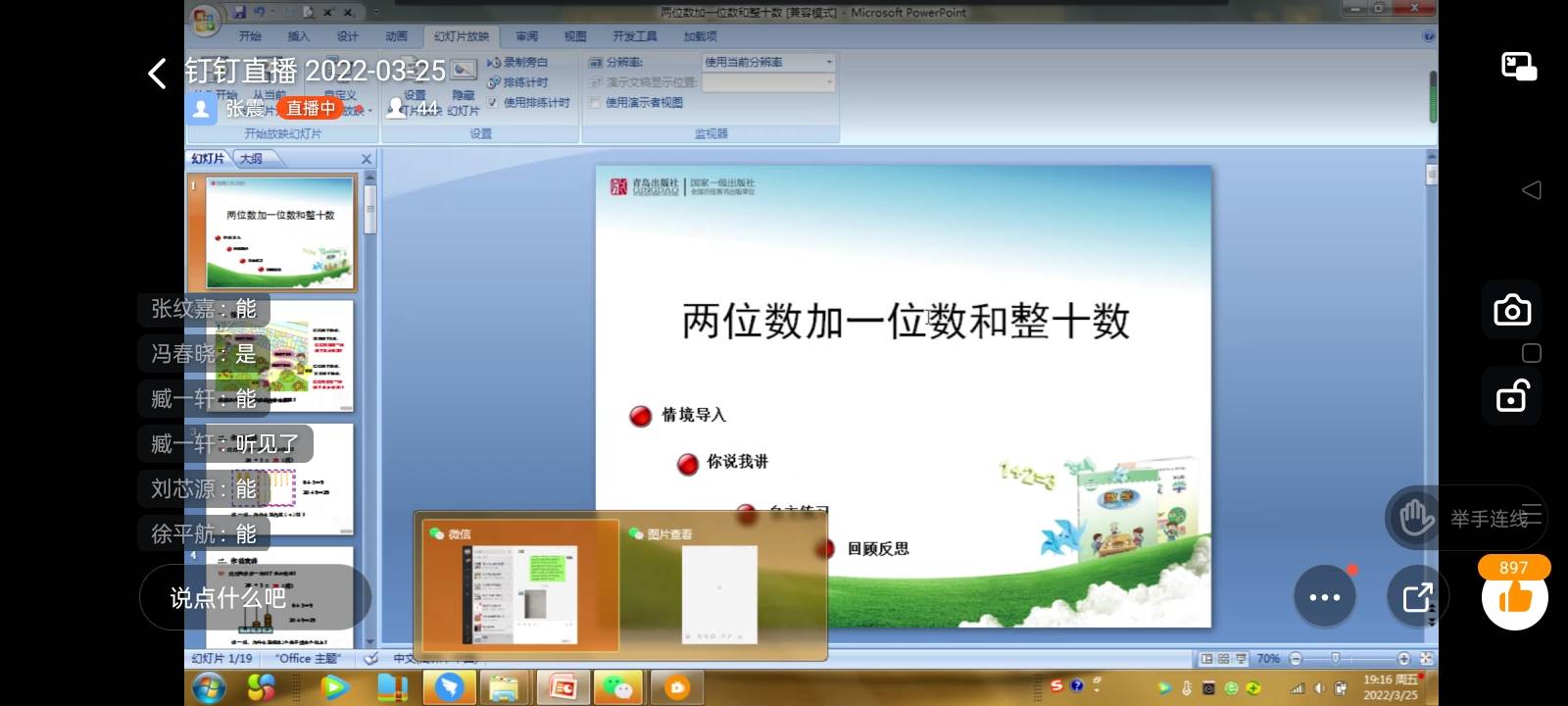The width and height of the screenshot is (1568, 706).
Task: Open the 审阅 ribbon tab
Action: click(x=526, y=36)
